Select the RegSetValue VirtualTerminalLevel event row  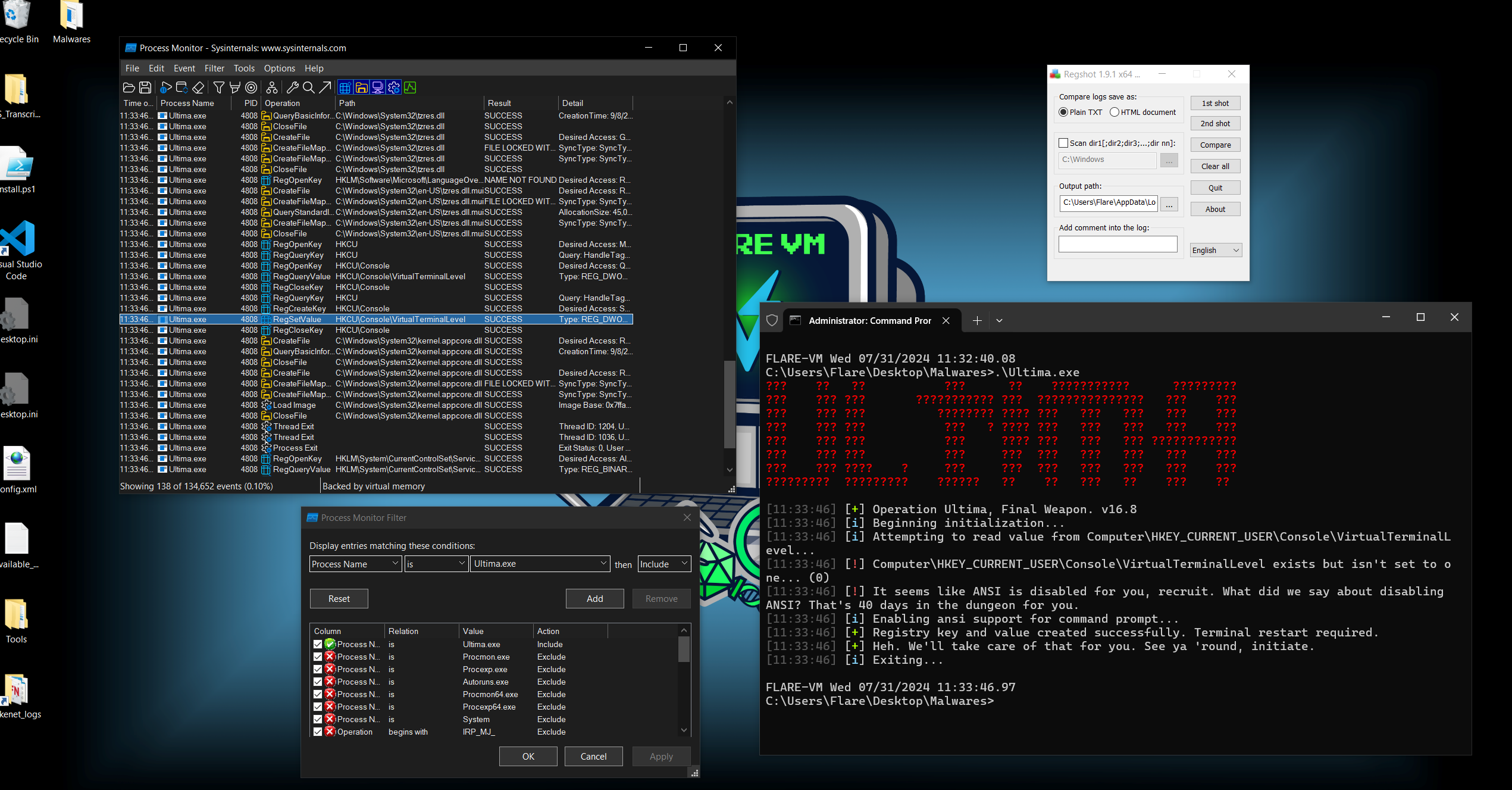[376, 319]
